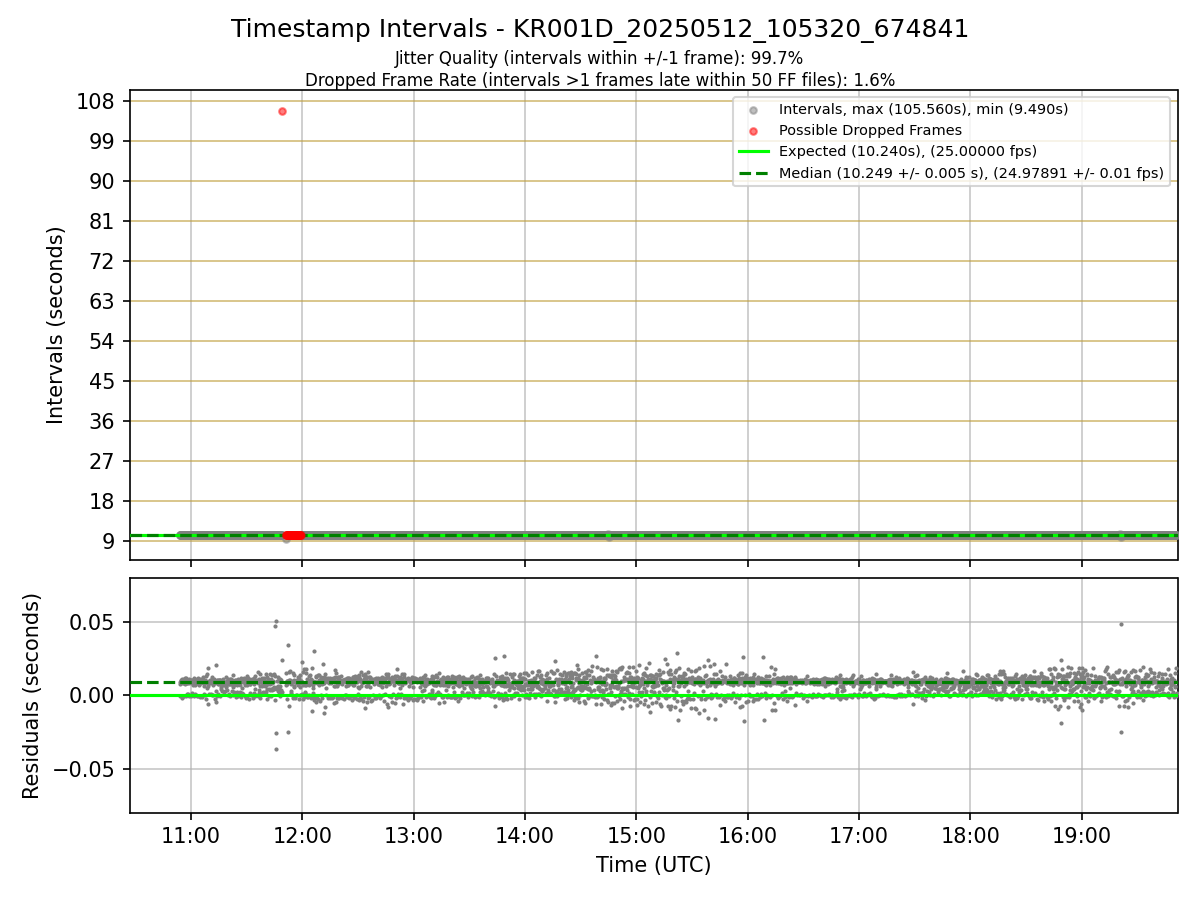Click the dashed green line sample in the legend

click(x=754, y=173)
